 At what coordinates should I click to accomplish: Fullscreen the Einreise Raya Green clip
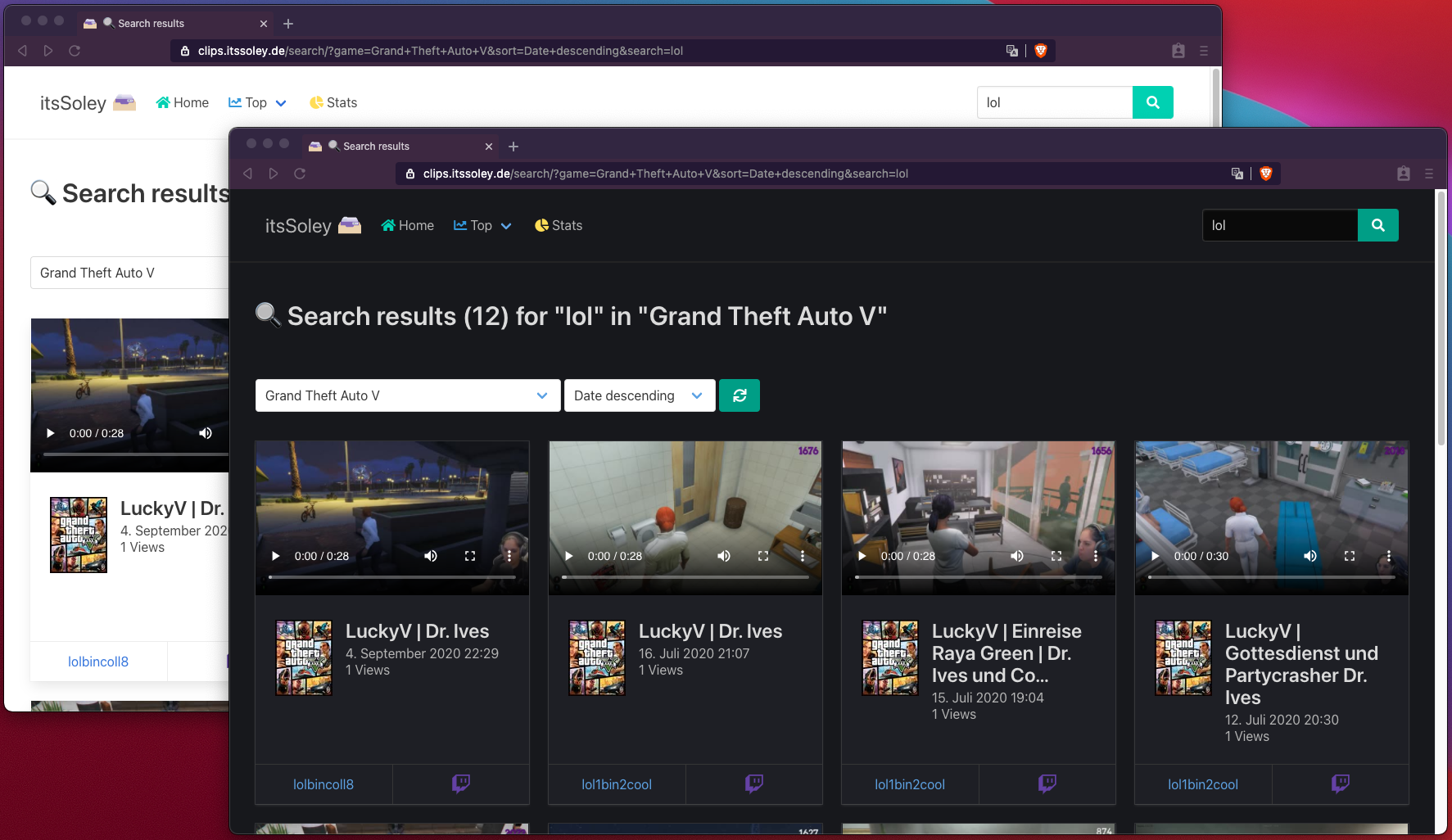click(x=1056, y=556)
